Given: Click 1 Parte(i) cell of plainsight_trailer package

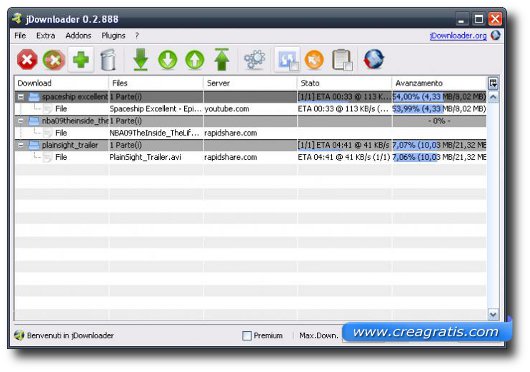Looking at the screenshot, I should [x=155, y=145].
